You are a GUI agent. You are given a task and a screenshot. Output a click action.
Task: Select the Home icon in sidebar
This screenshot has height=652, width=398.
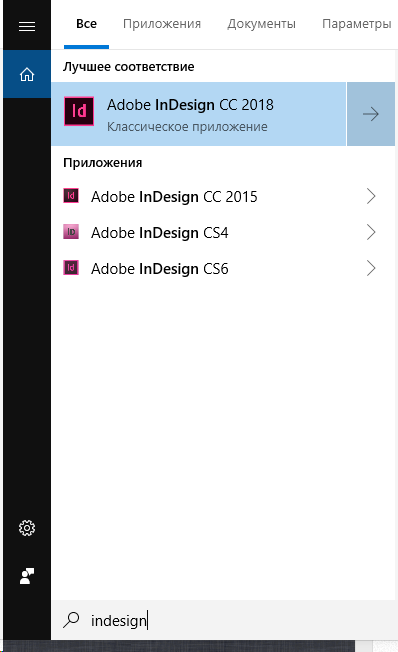point(27,74)
